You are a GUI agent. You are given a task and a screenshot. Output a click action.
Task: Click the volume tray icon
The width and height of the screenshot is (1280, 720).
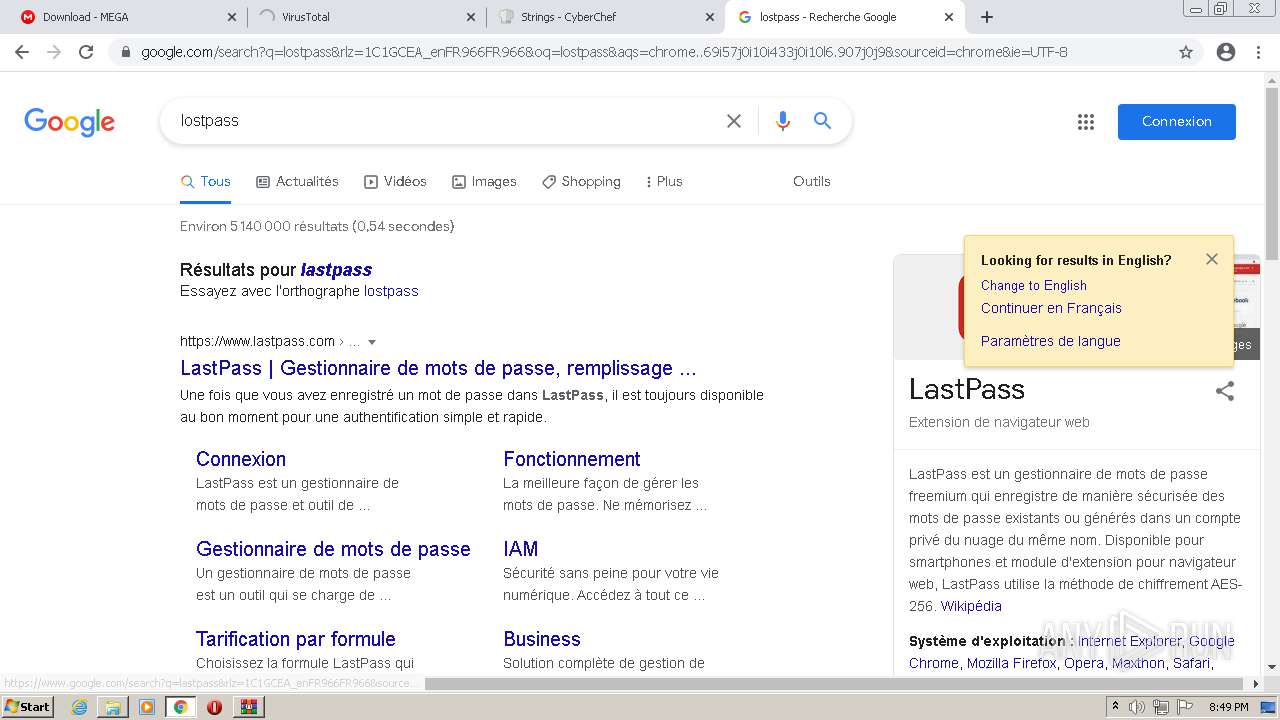pyautogui.click(x=1137, y=707)
